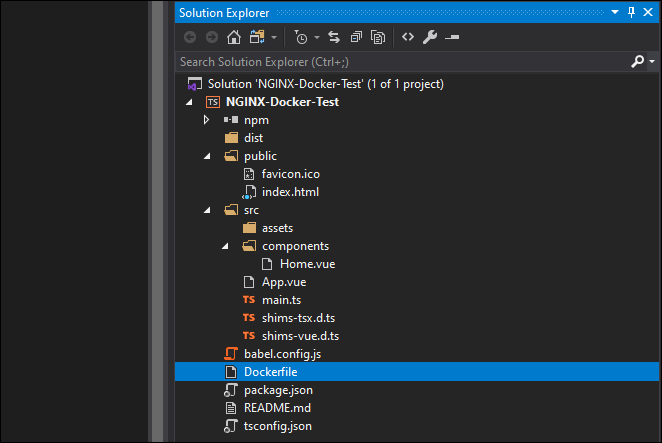Select package.json in the tree
662x443 pixels.
pos(278,390)
